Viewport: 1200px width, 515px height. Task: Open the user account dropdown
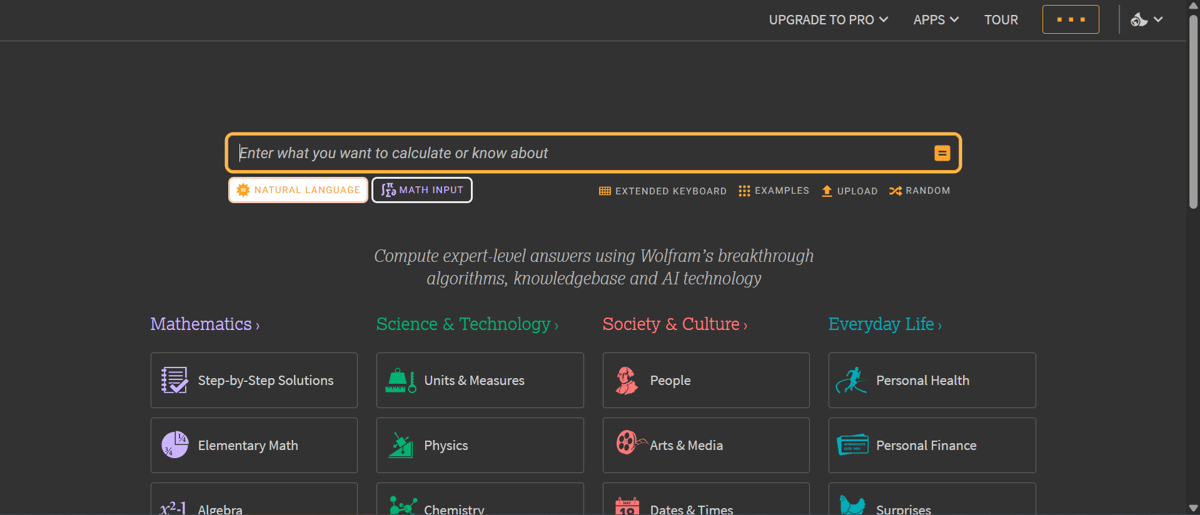coord(1147,19)
